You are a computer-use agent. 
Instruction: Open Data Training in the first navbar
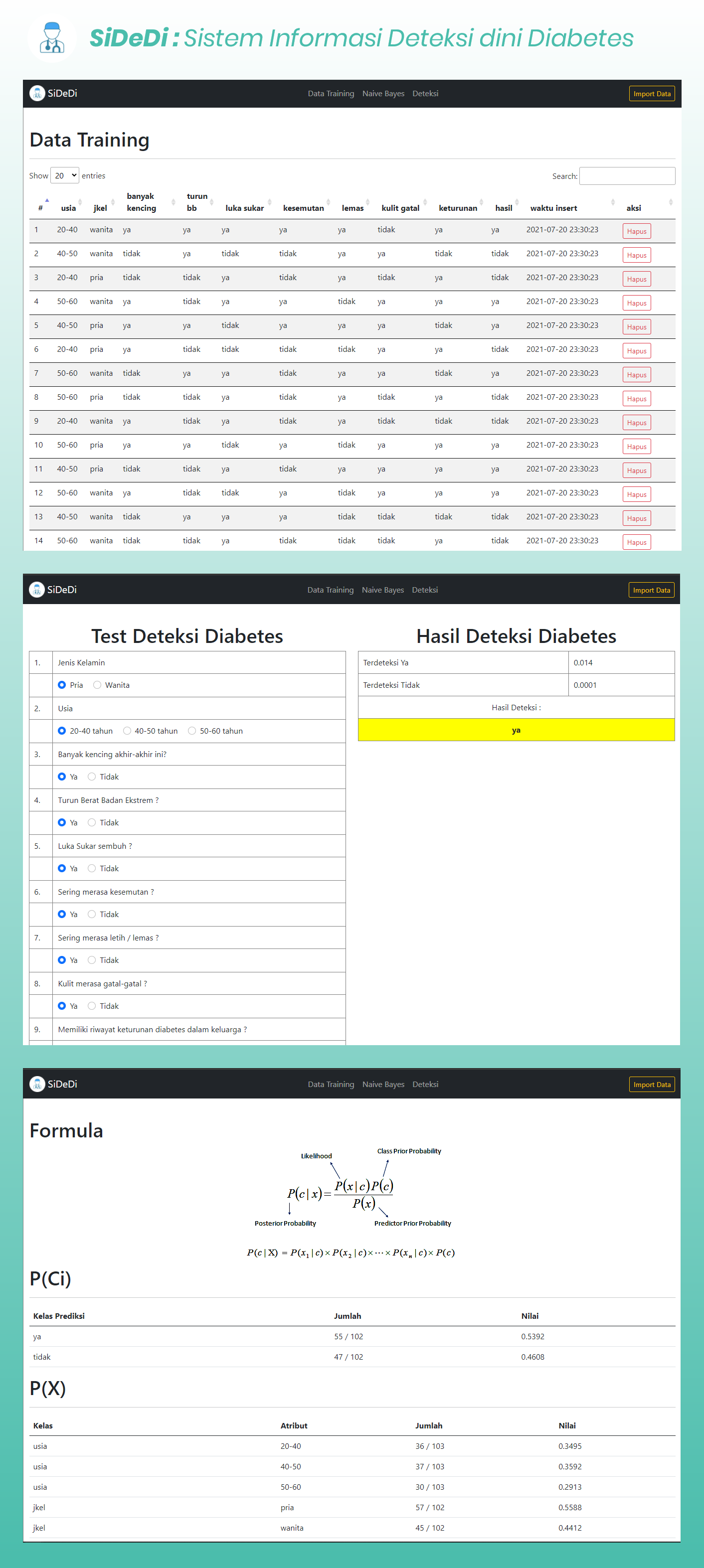point(331,93)
